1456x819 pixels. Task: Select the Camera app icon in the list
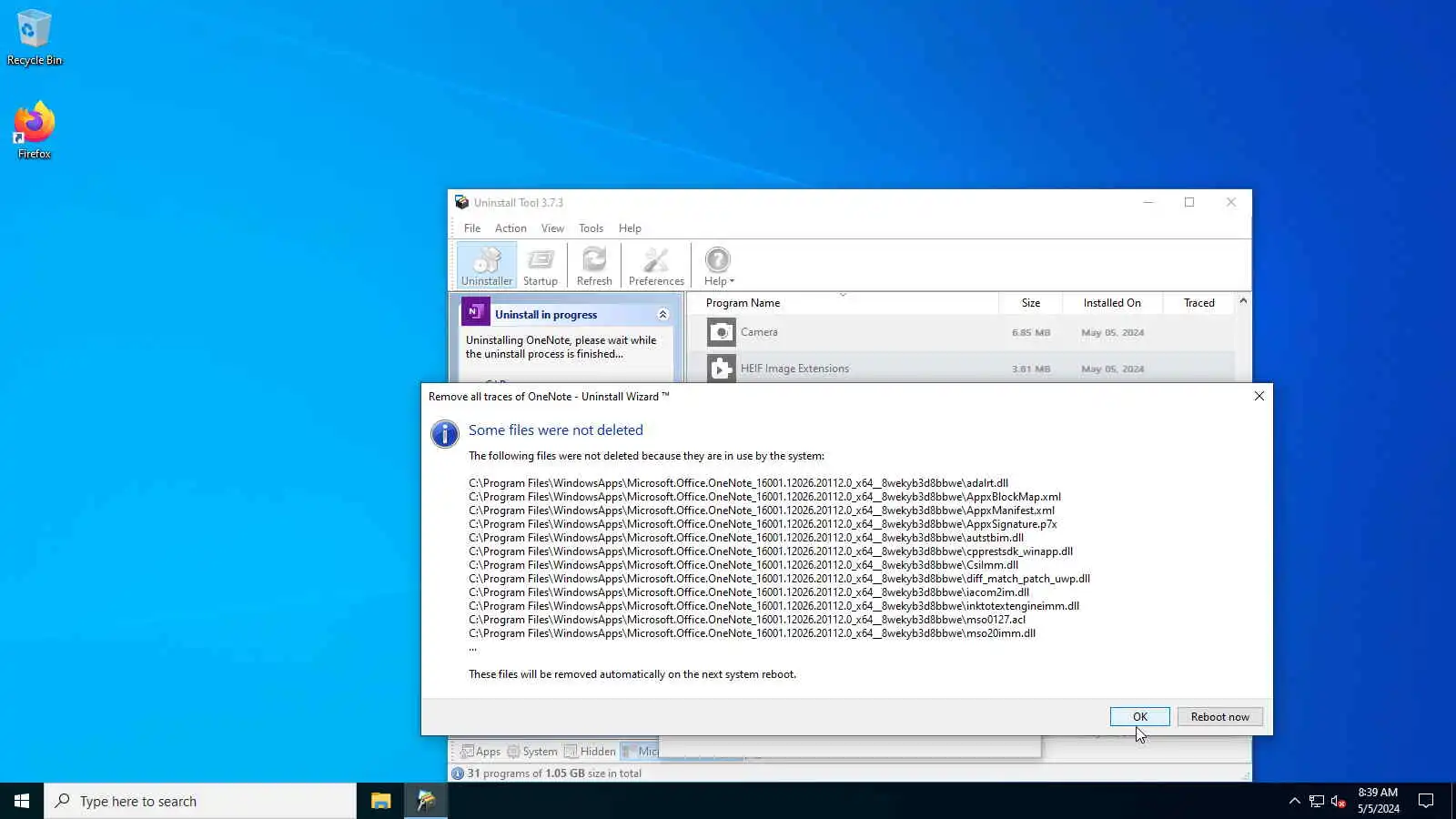(722, 333)
